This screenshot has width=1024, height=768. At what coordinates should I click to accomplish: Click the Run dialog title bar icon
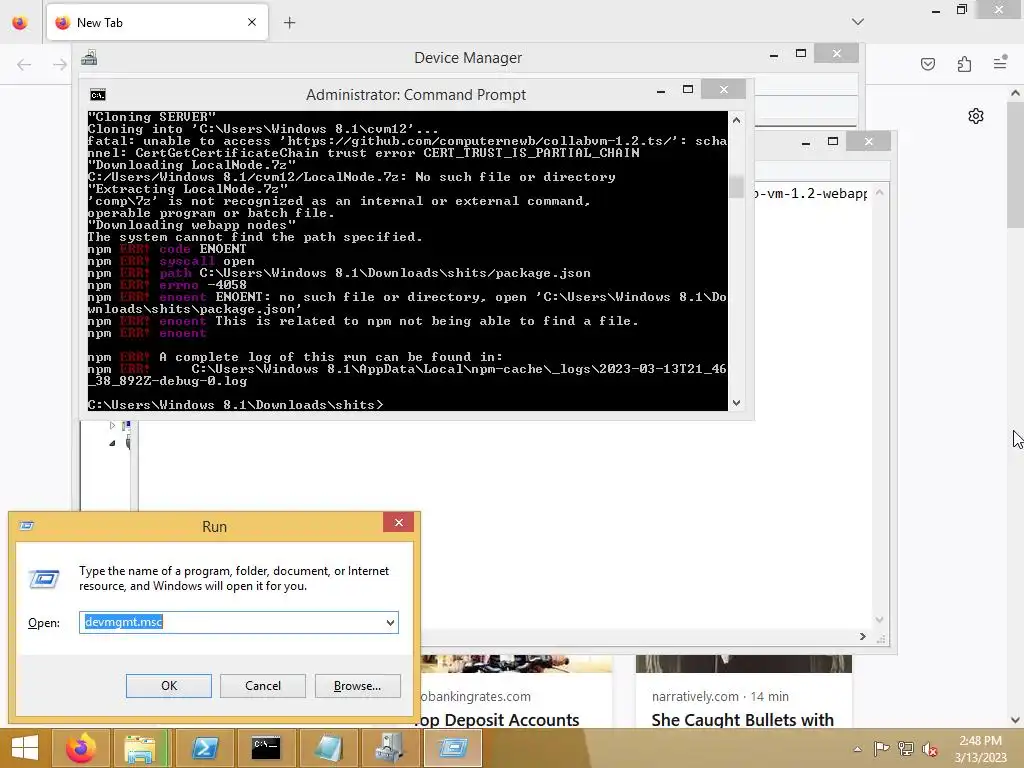coord(26,526)
